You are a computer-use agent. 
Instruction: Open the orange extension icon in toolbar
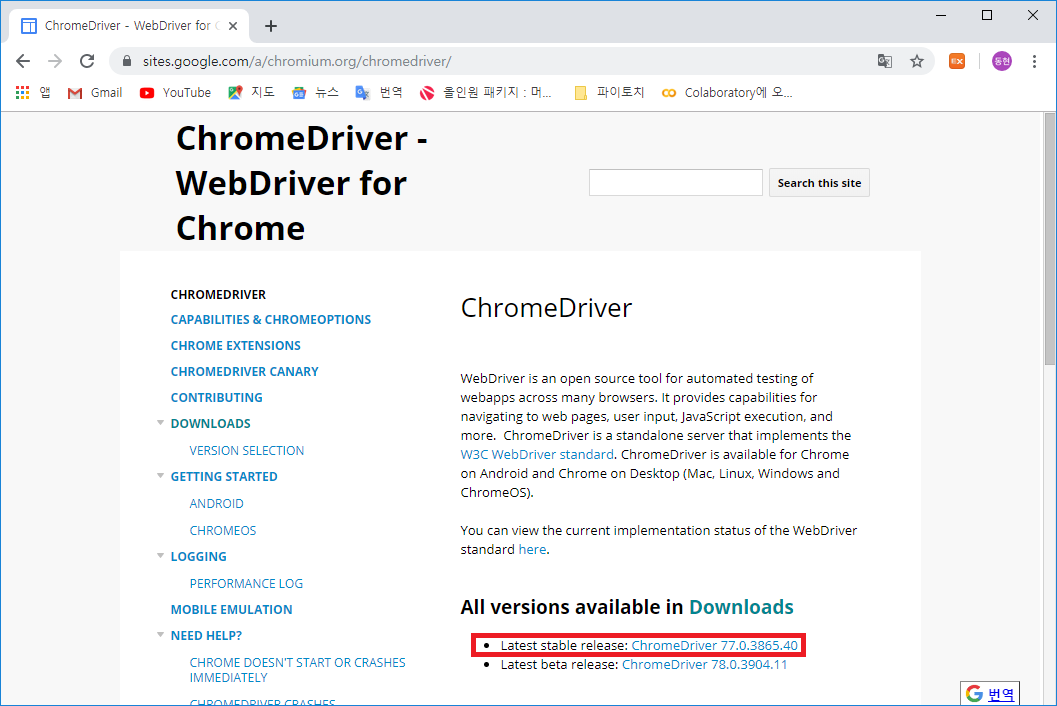click(x=957, y=61)
